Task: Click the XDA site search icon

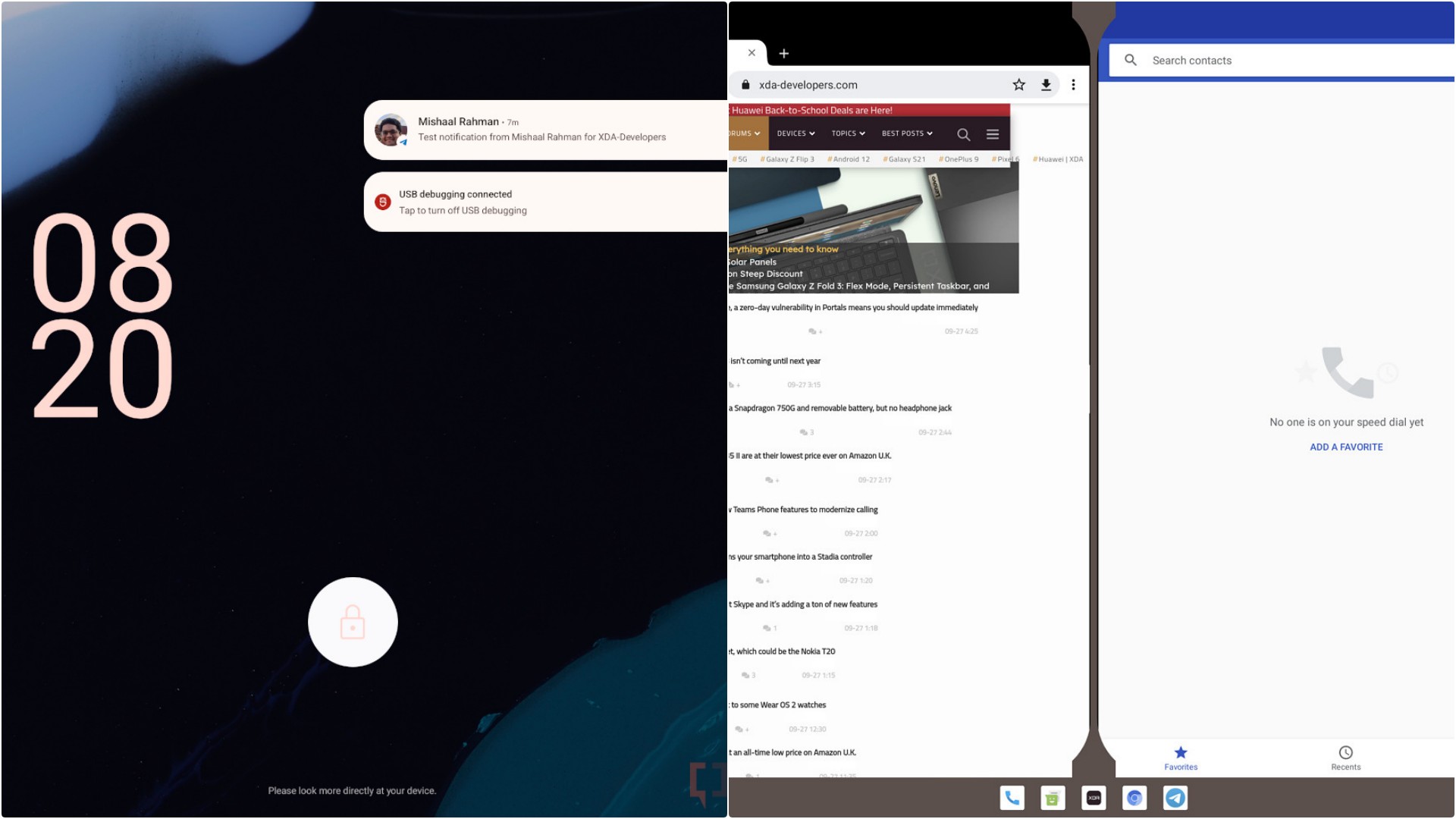Action: click(x=963, y=134)
